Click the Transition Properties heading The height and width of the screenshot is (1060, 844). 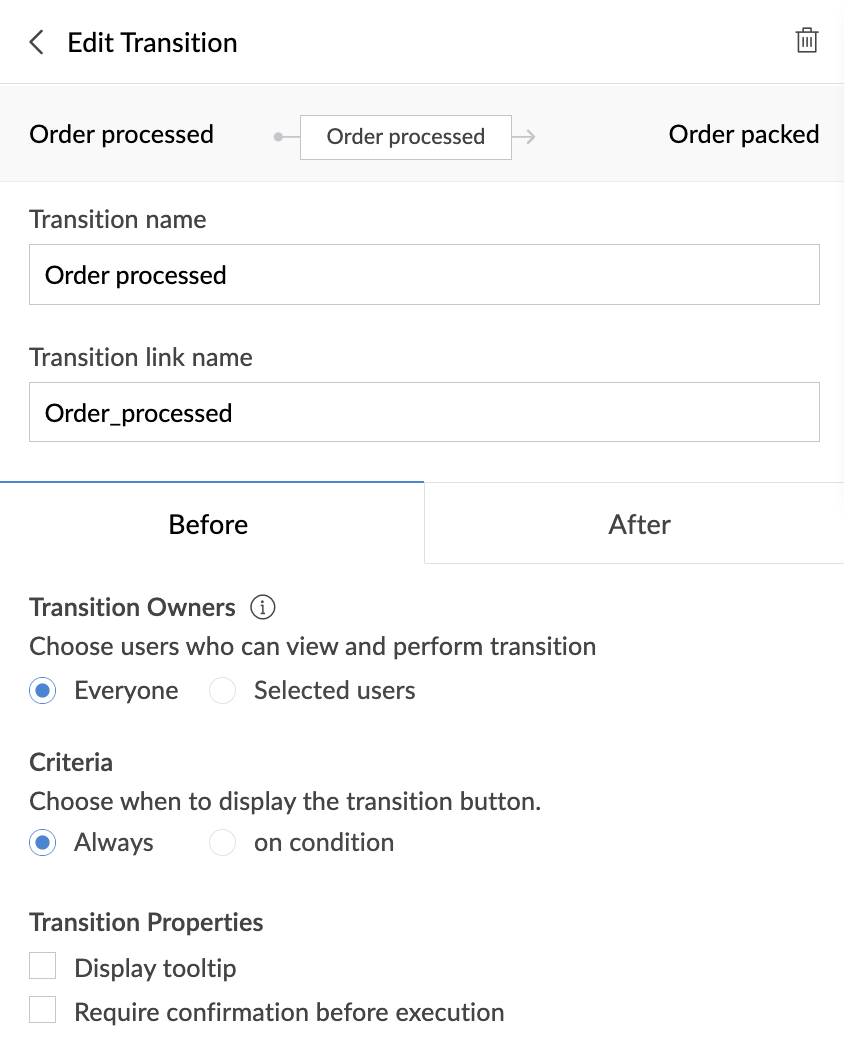pos(146,922)
